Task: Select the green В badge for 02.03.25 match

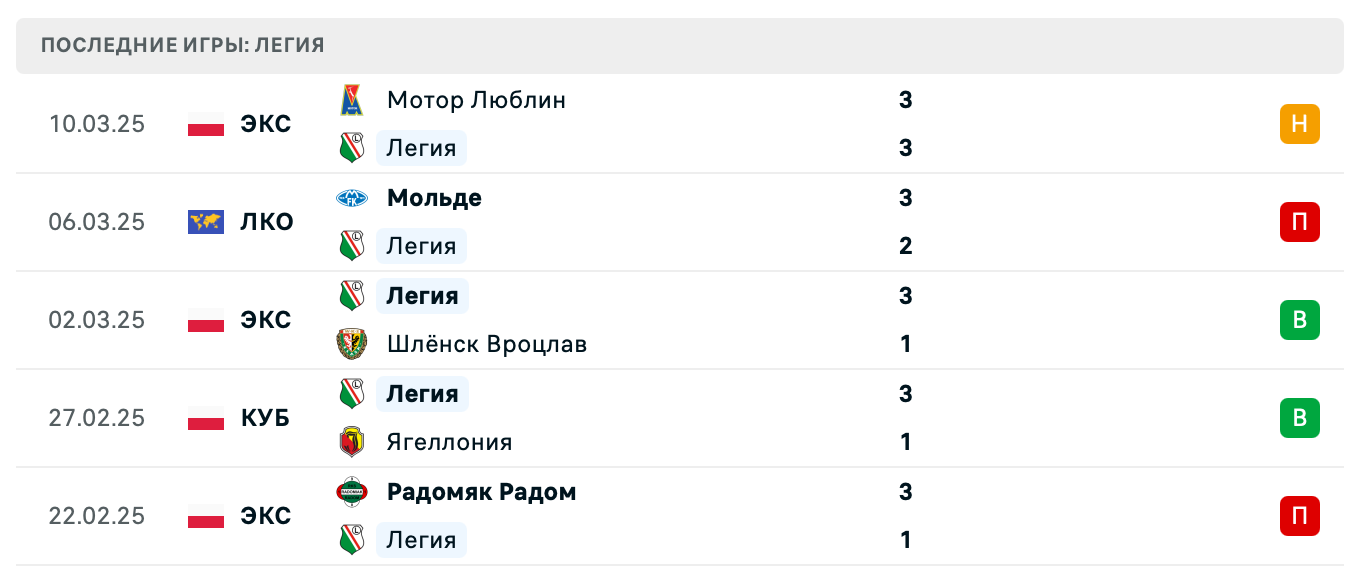Action: point(1299,320)
